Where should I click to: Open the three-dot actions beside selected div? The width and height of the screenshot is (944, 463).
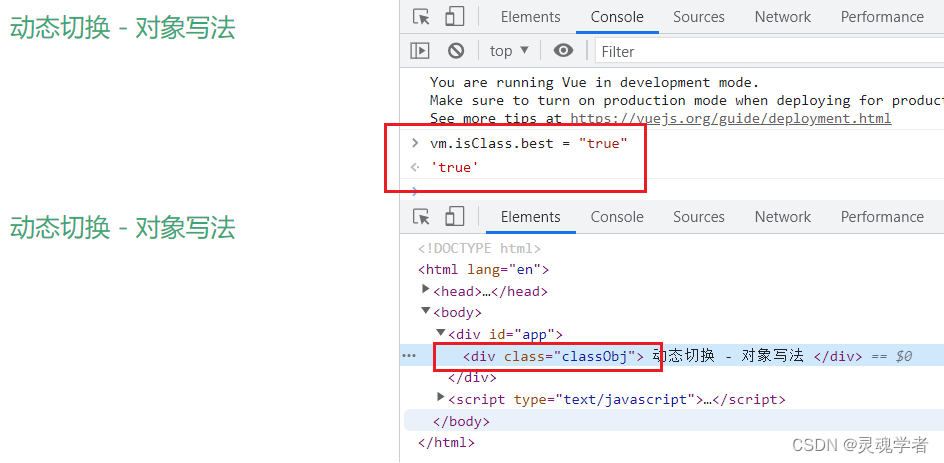point(409,356)
